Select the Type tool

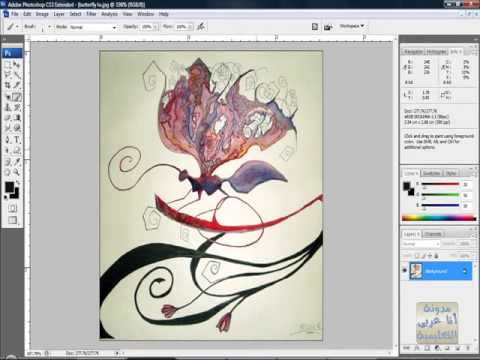(17, 140)
